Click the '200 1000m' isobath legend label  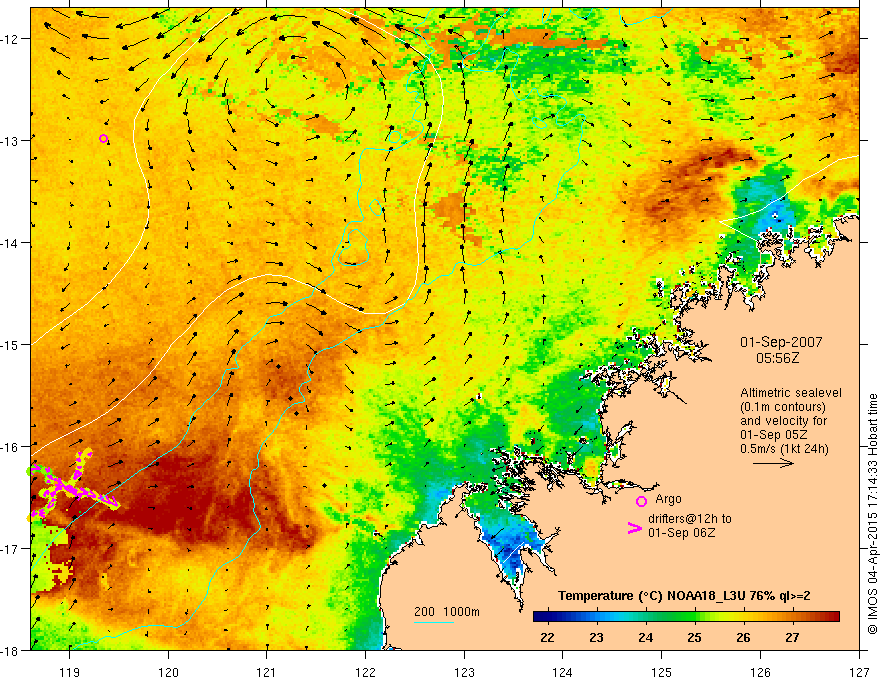447,612
